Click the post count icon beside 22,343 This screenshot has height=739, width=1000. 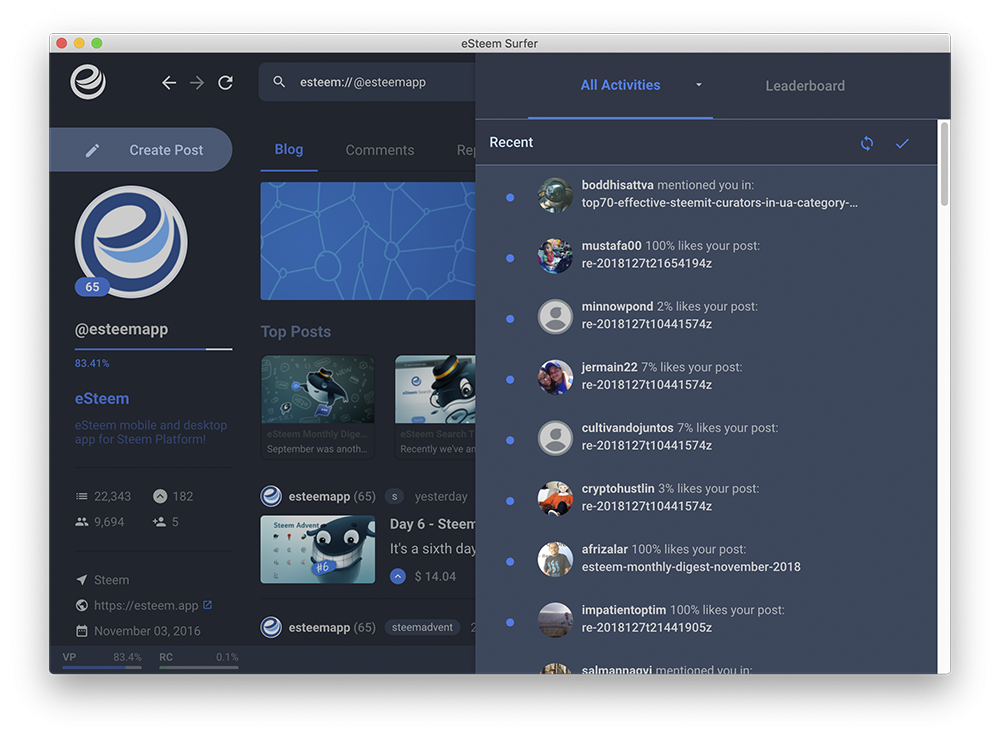click(82, 496)
